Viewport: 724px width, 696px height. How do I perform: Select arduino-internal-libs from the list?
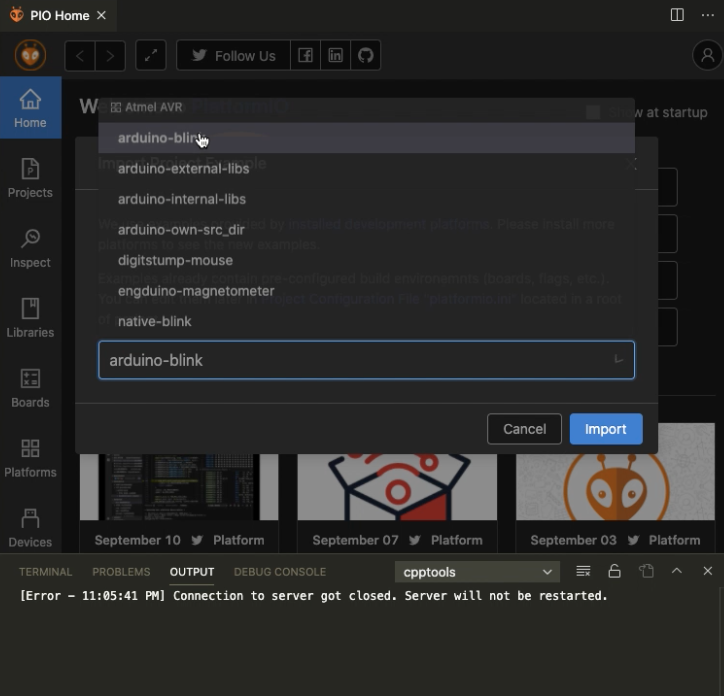(366, 199)
